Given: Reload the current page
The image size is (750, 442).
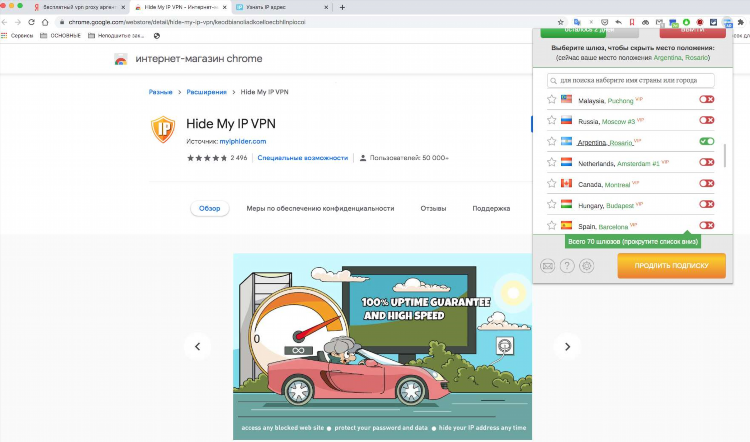Looking at the screenshot, I should pos(32,22).
